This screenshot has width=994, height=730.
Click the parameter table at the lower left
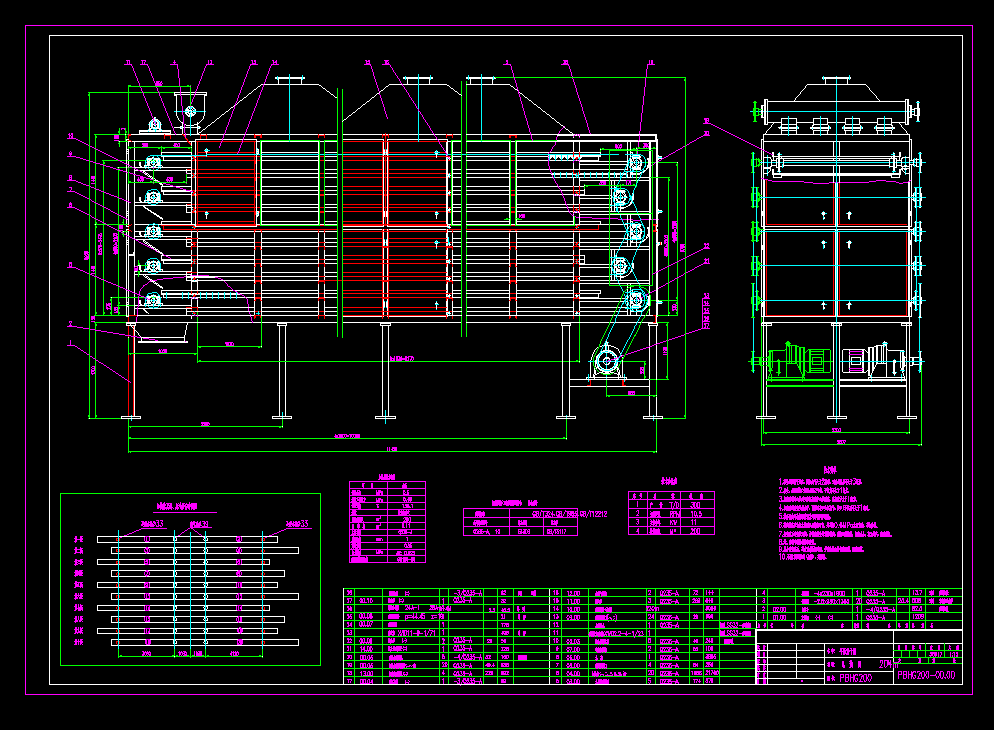pos(385,520)
